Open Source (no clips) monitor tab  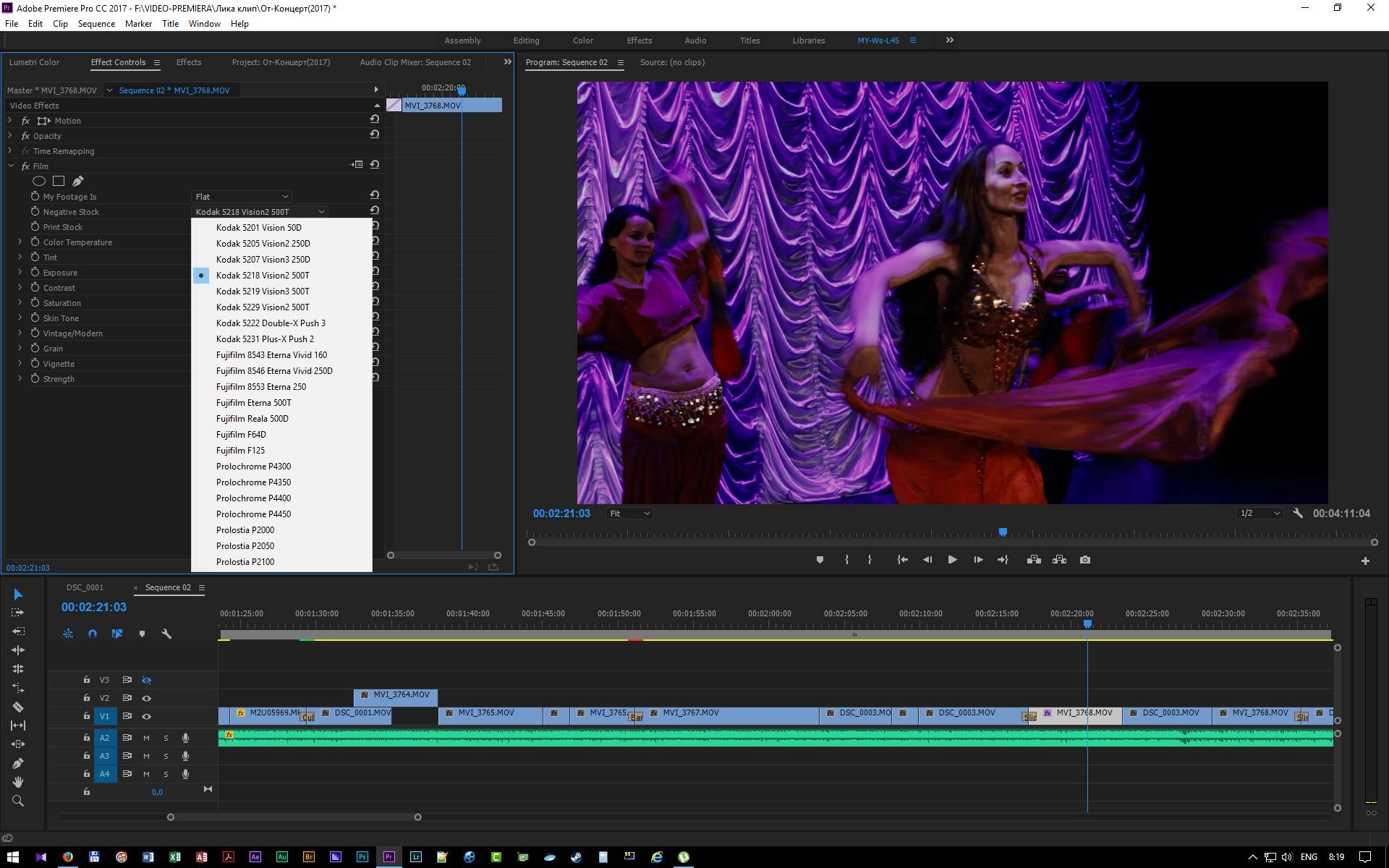point(672,62)
